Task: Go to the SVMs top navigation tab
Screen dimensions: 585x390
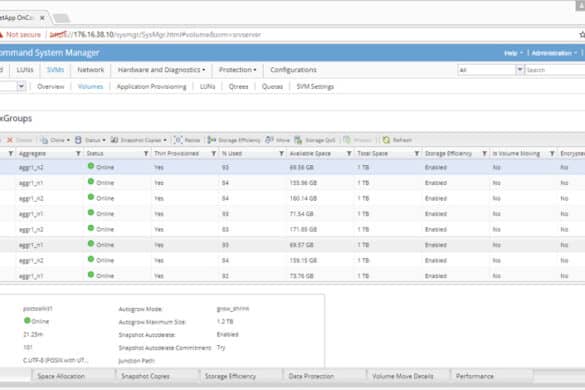Action: [56, 70]
